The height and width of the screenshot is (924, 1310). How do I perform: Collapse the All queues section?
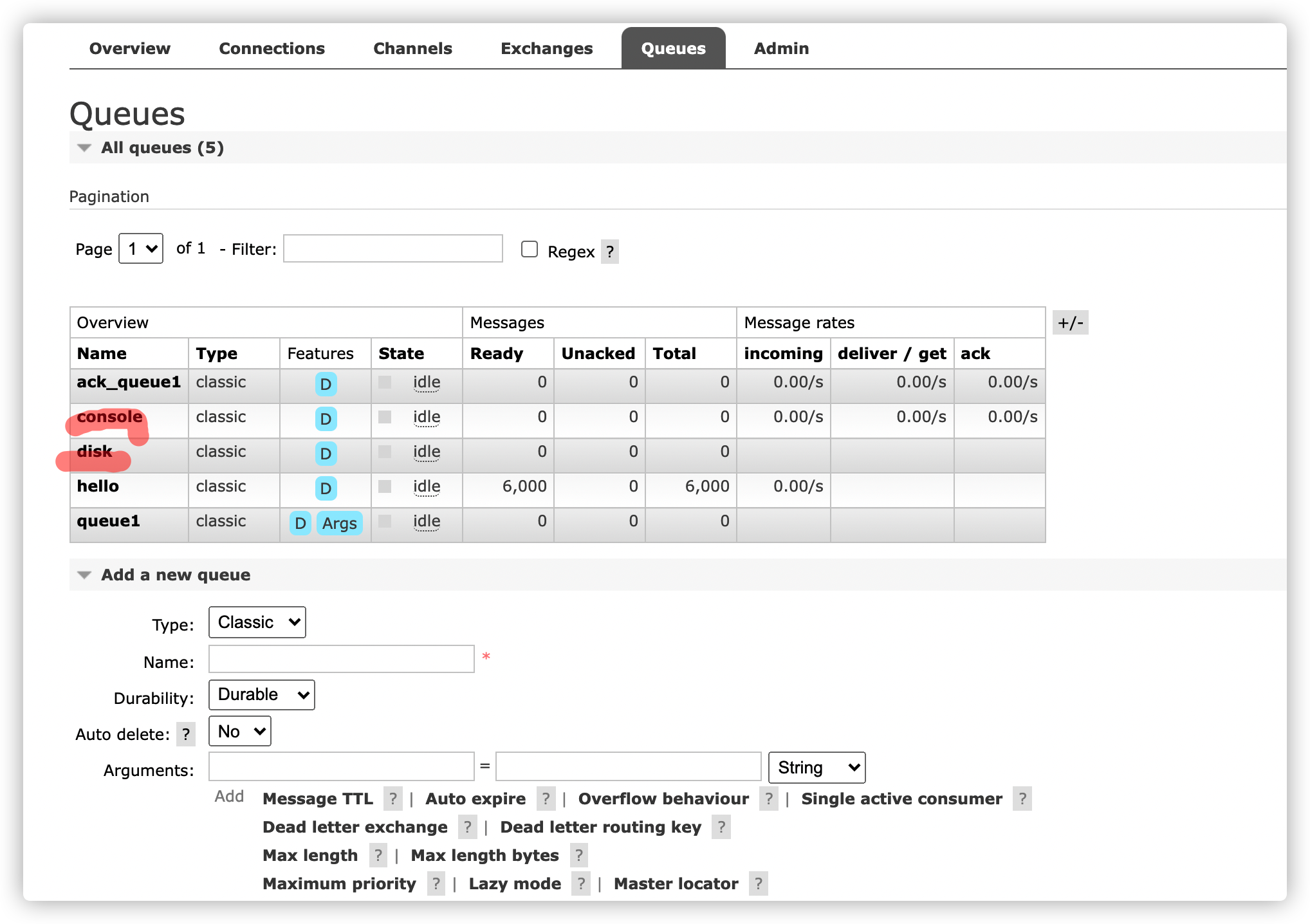click(x=162, y=147)
